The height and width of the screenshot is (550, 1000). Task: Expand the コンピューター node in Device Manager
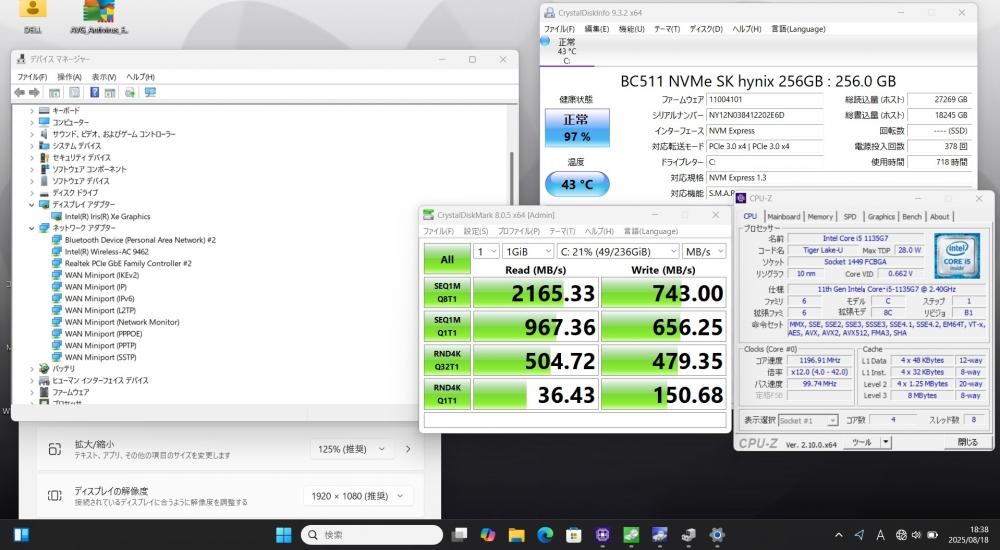(x=32, y=122)
